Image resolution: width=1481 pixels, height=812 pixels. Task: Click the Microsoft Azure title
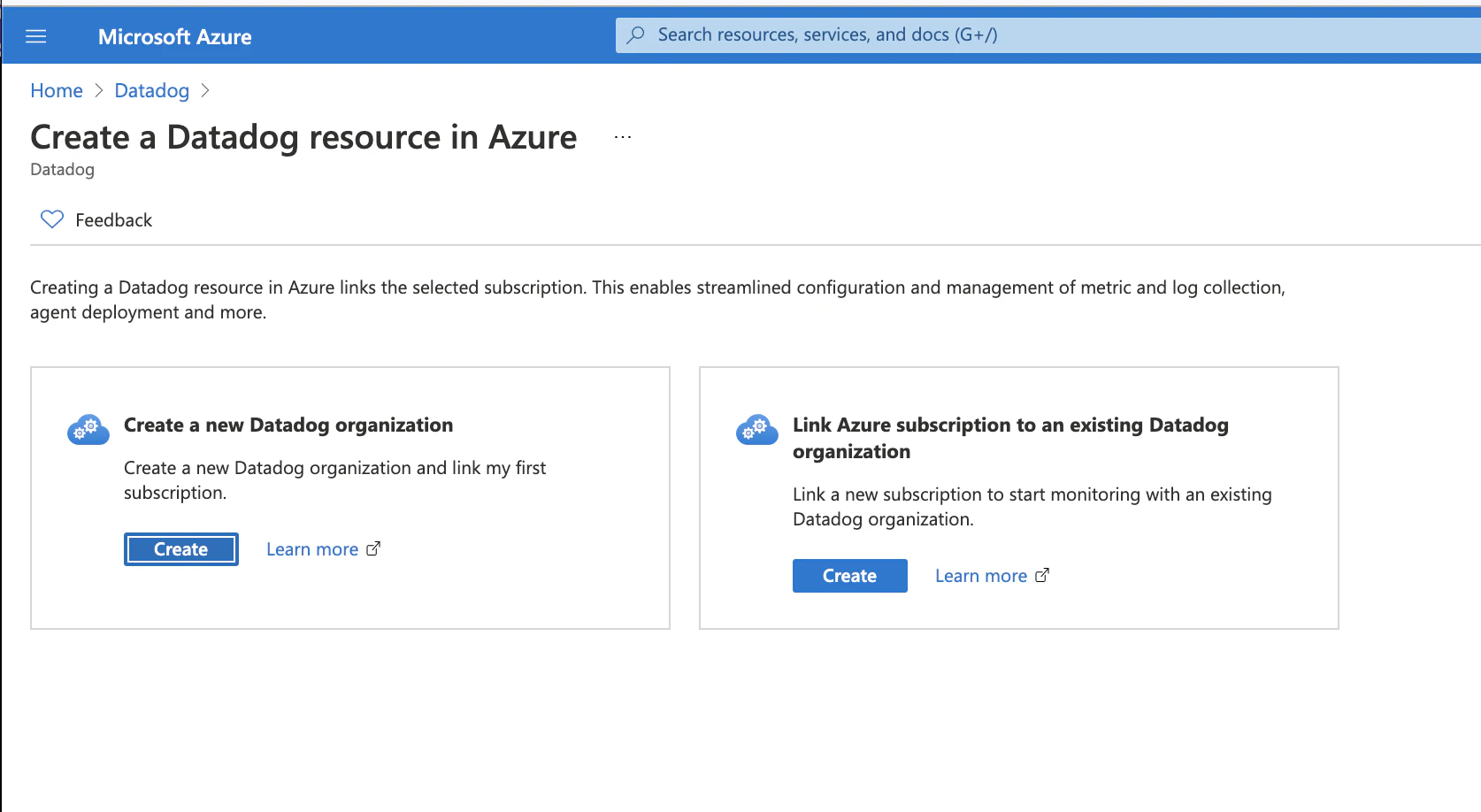click(175, 37)
